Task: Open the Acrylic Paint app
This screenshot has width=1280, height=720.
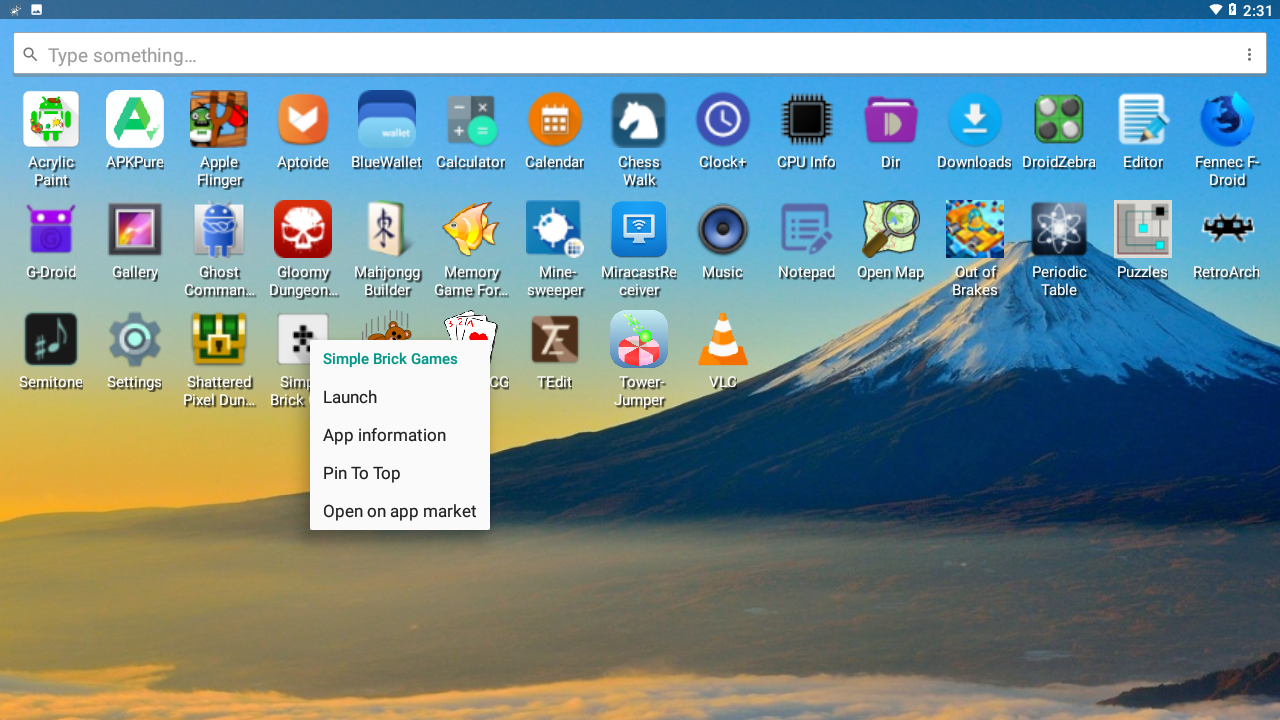Action: click(51, 120)
